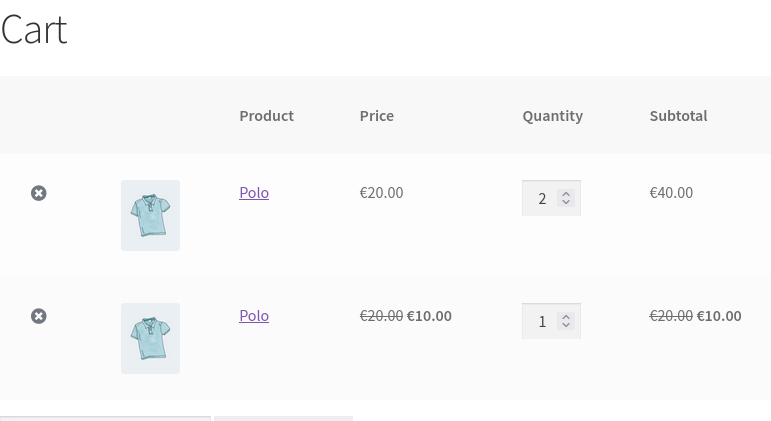Viewport: 771px width, 421px height.
Task: Click the €40.00 subtotal amount
Action: (671, 193)
